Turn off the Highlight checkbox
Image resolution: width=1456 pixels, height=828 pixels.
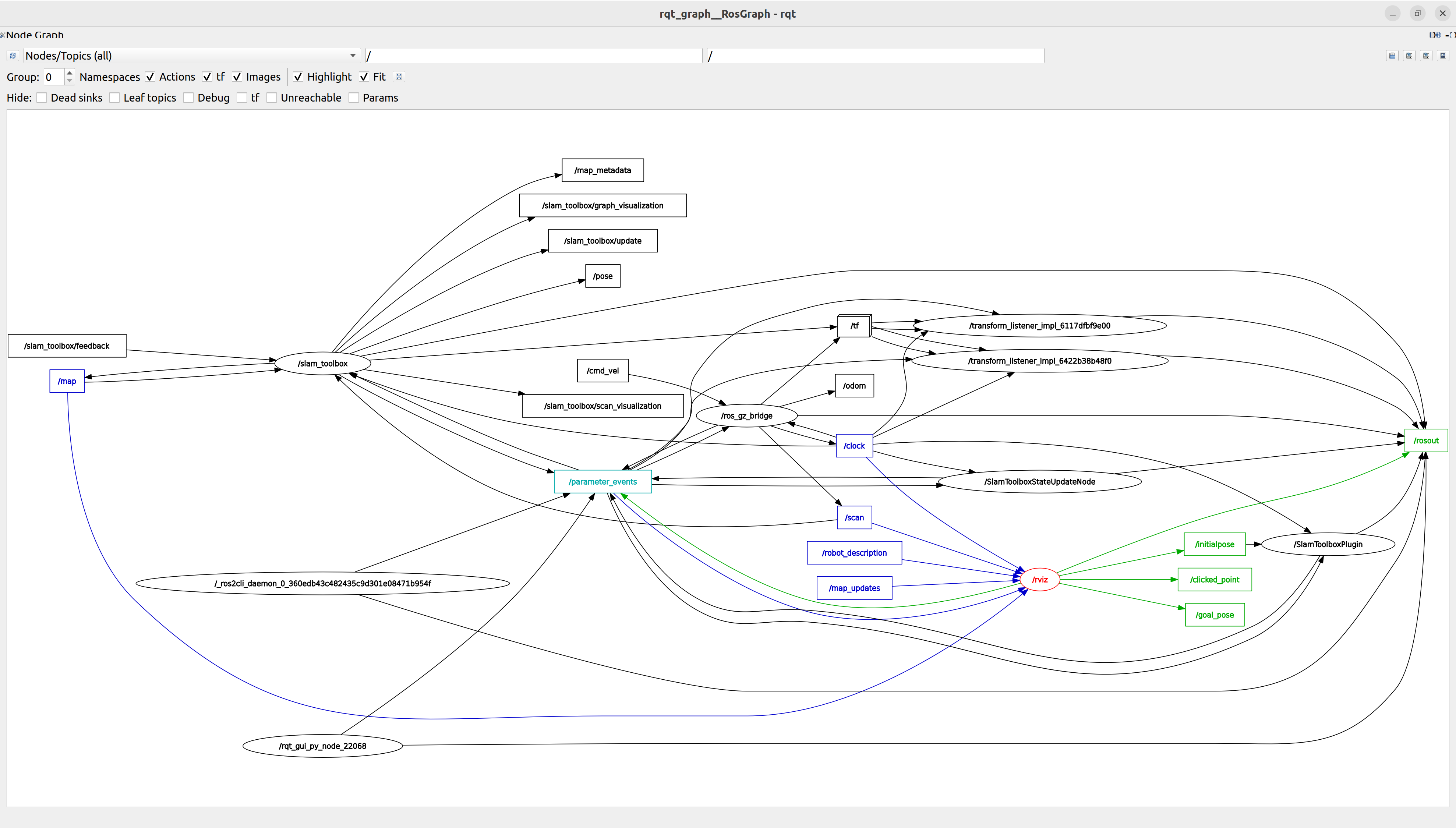(298, 77)
